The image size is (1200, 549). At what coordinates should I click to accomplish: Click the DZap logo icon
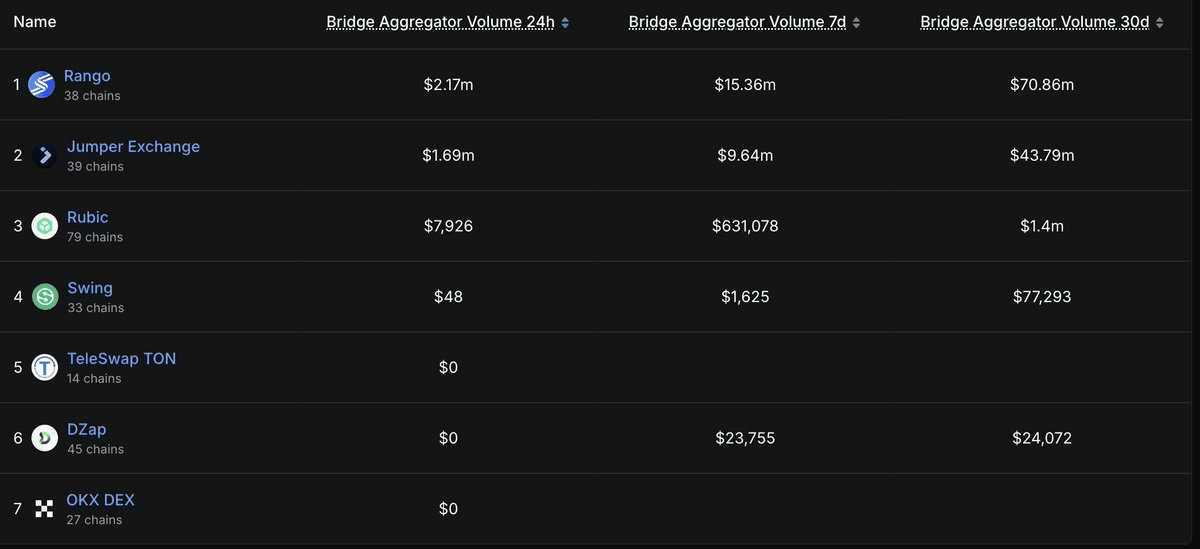tap(44, 438)
